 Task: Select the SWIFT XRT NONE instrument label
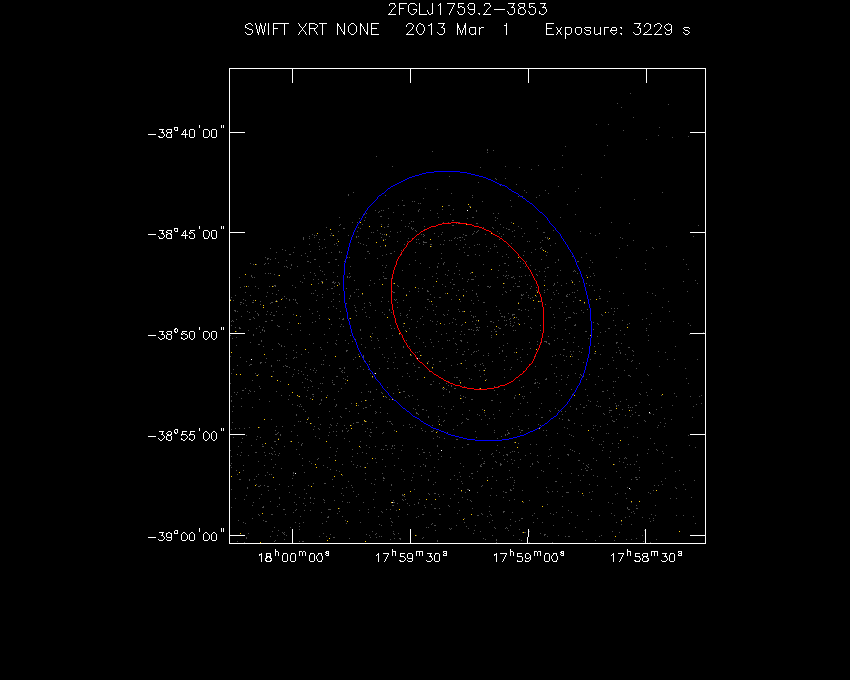click(x=312, y=29)
